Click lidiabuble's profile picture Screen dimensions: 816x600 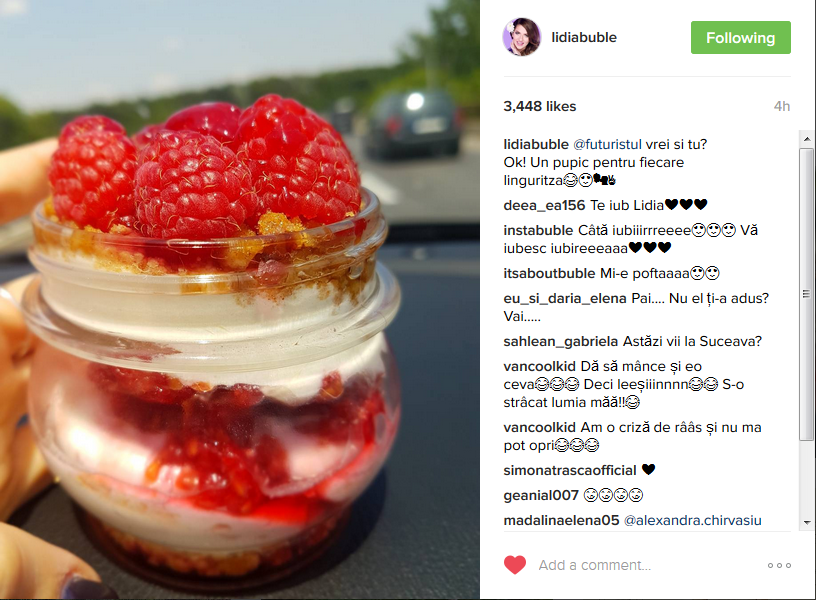click(522, 37)
